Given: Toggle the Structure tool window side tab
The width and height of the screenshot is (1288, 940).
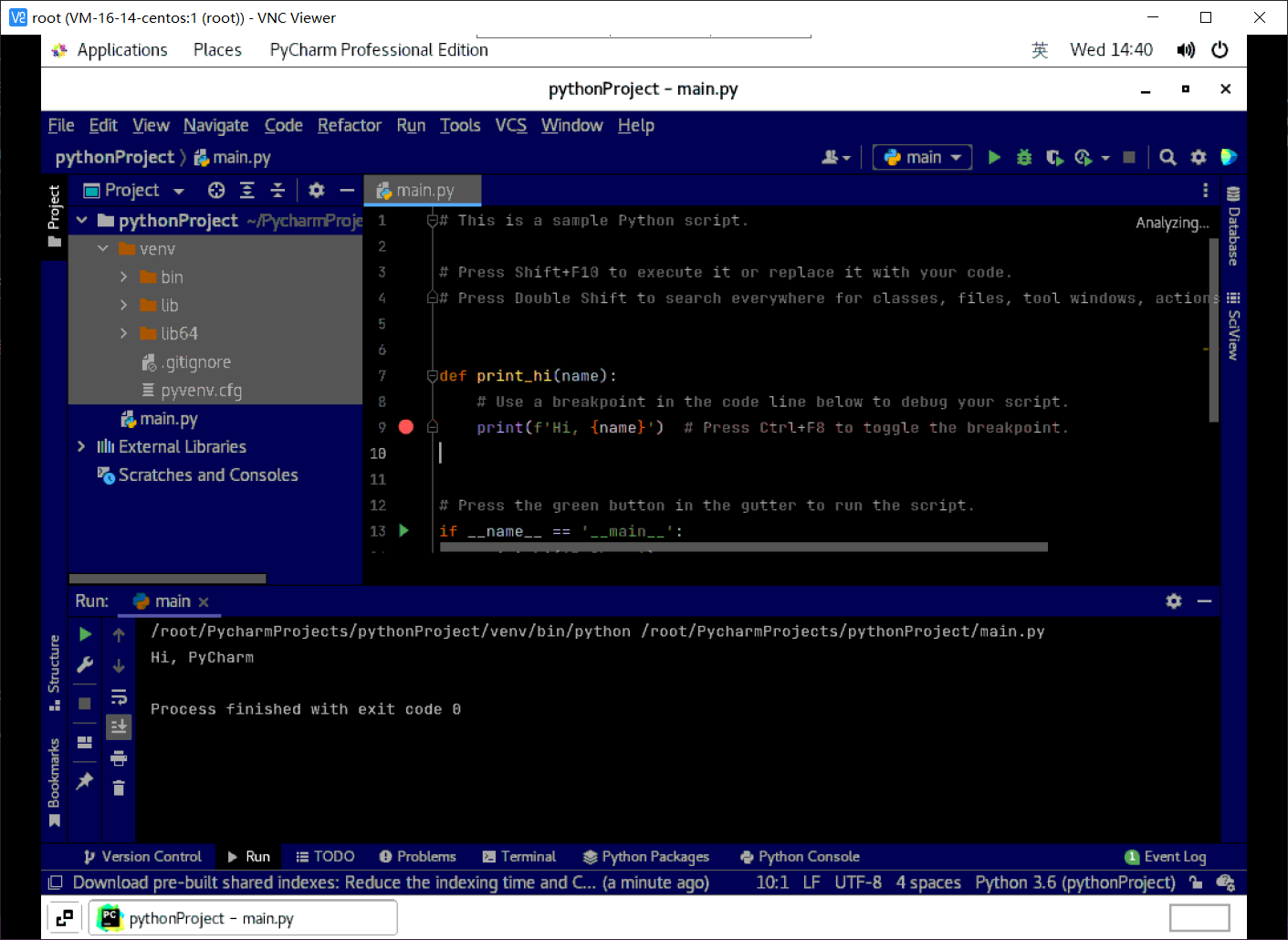Looking at the screenshot, I should tap(55, 674).
